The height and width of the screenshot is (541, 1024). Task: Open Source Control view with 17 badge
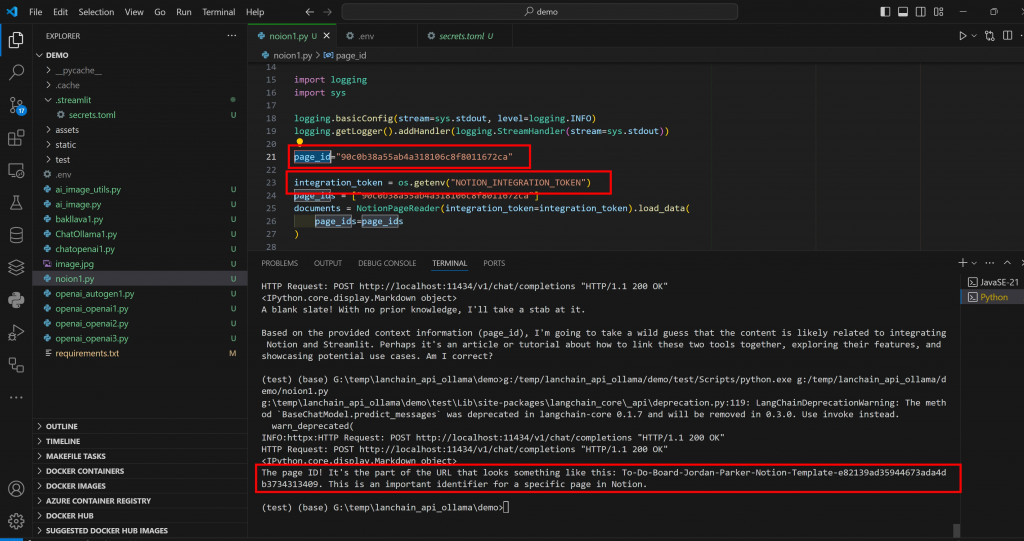[x=16, y=105]
